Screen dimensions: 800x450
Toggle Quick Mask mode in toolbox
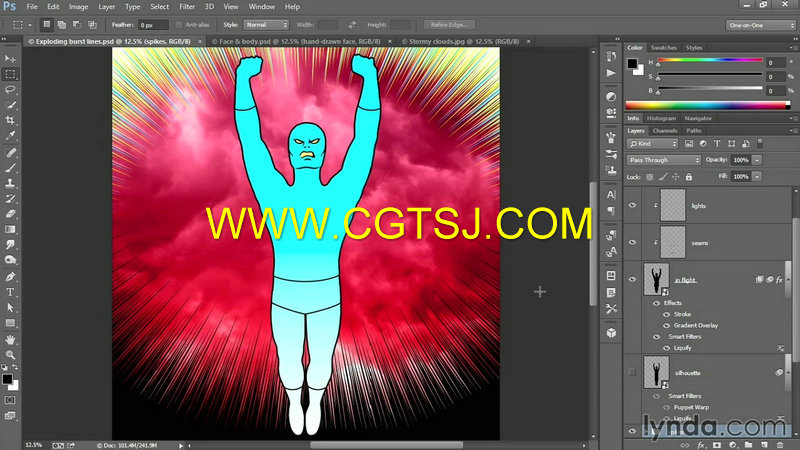point(10,400)
